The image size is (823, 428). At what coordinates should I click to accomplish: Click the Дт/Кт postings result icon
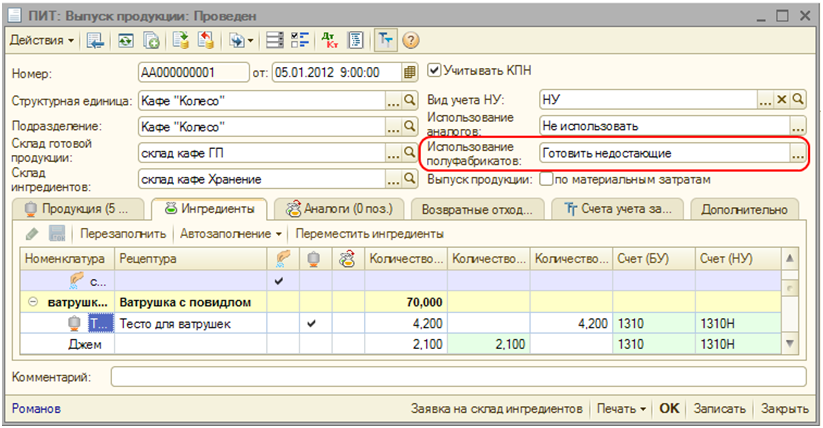point(329,41)
